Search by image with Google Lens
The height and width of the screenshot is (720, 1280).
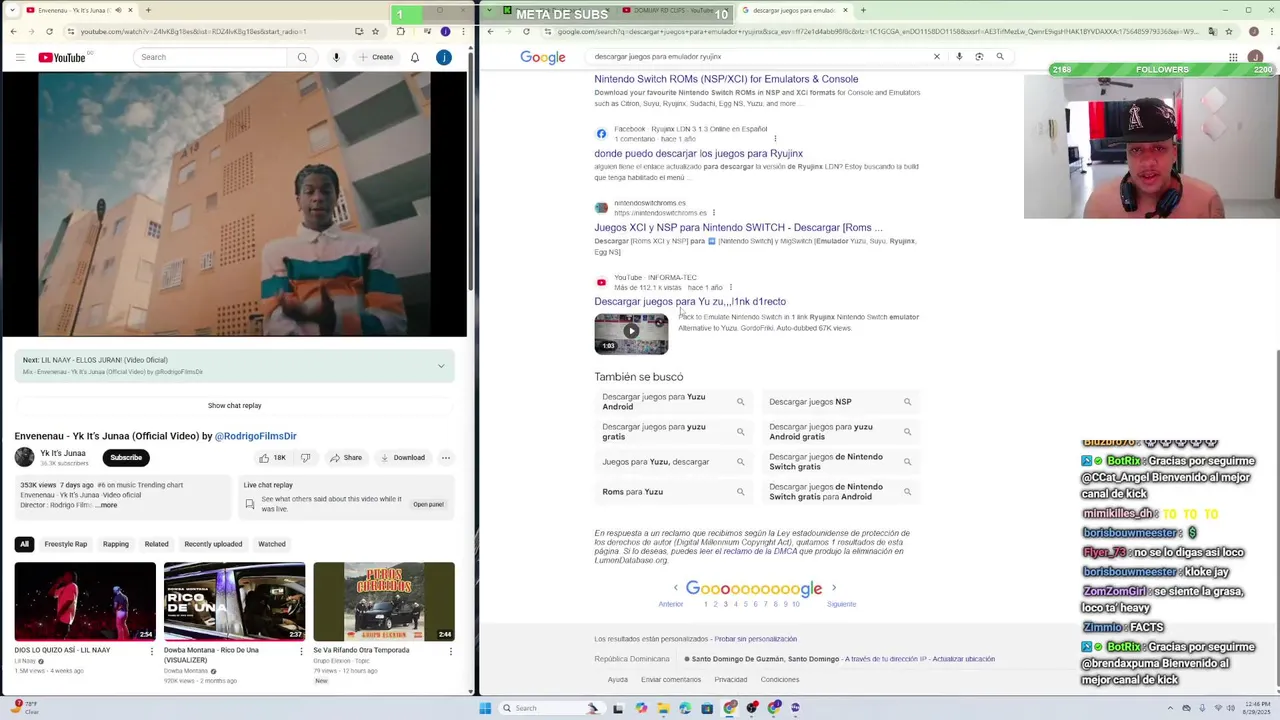coord(979,57)
